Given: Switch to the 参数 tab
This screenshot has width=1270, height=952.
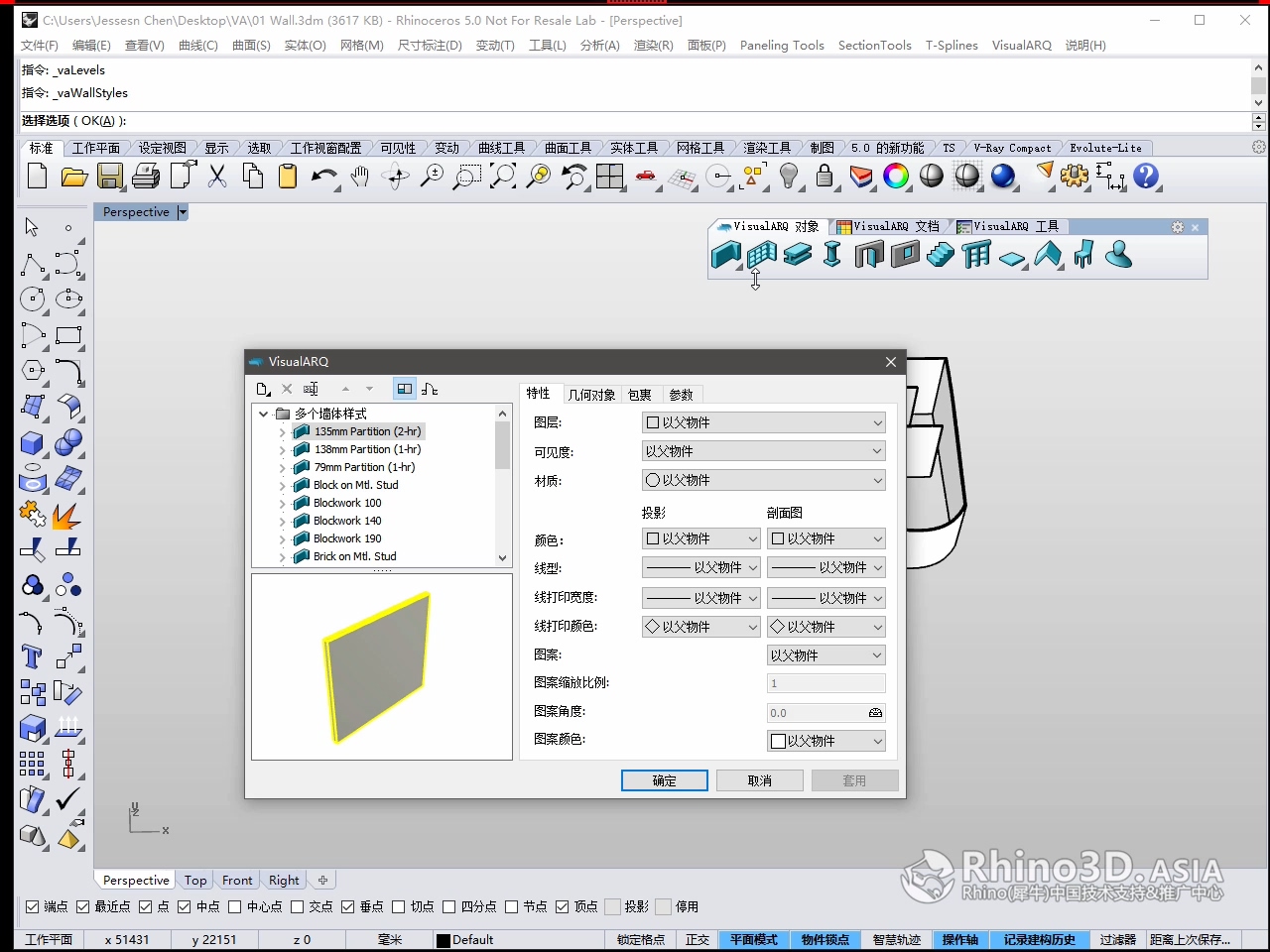Looking at the screenshot, I should tap(681, 395).
